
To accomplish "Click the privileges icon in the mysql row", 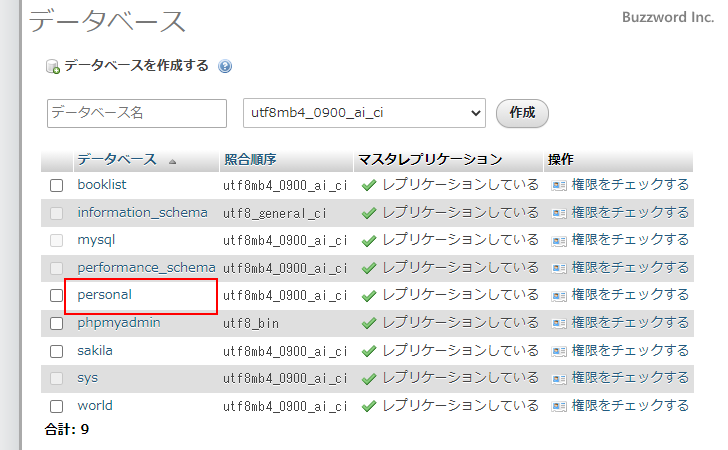I will [x=559, y=241].
